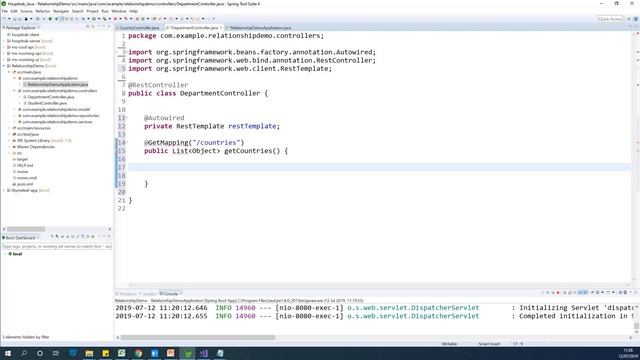
Task: Open the Javadoc view tab
Action: coord(149,294)
